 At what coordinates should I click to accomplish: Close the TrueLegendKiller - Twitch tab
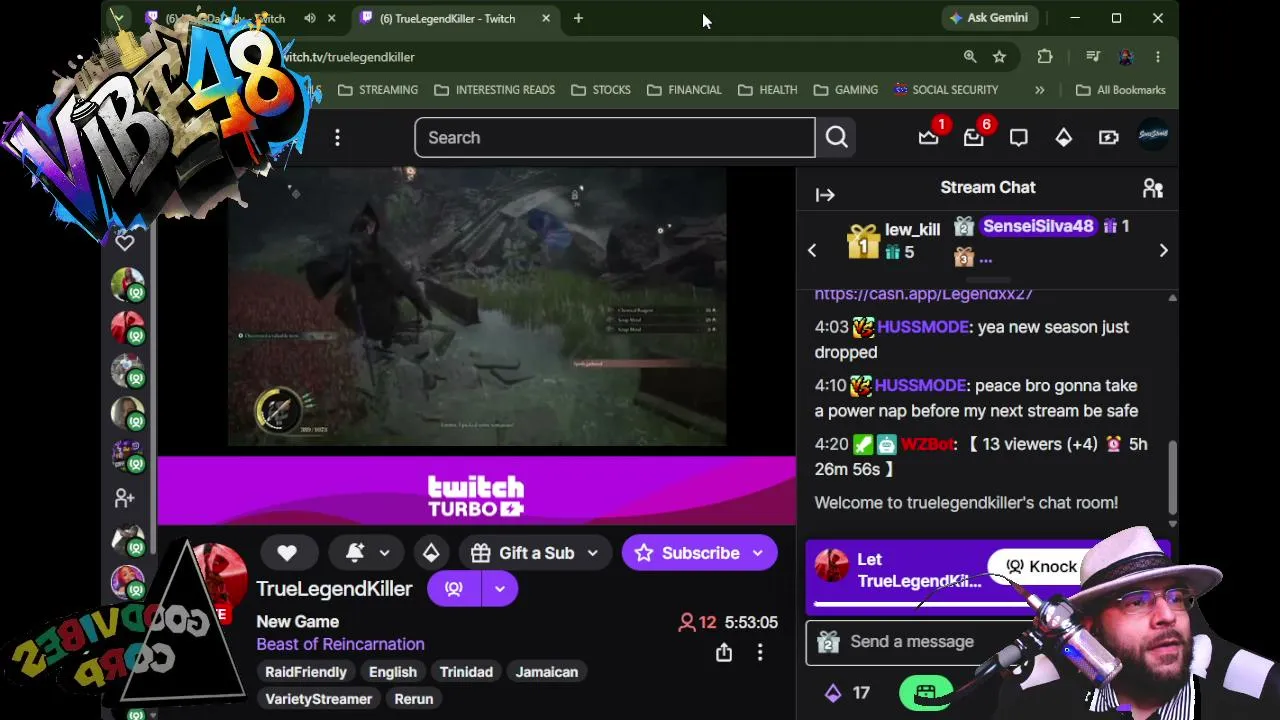click(546, 18)
